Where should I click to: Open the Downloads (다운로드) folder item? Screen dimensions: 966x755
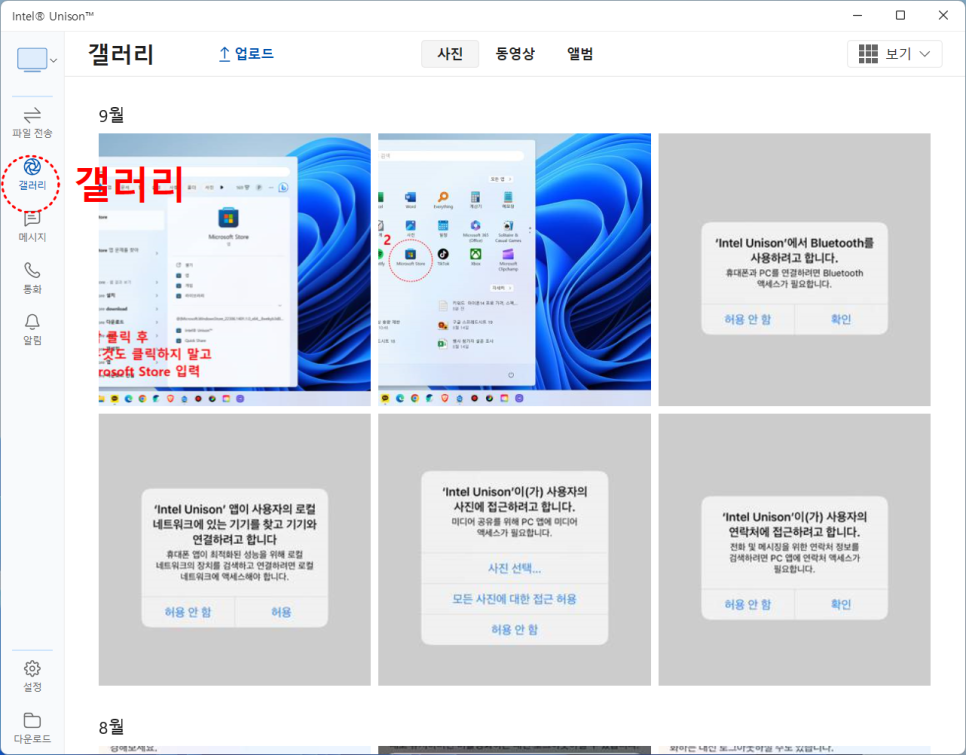coord(32,728)
